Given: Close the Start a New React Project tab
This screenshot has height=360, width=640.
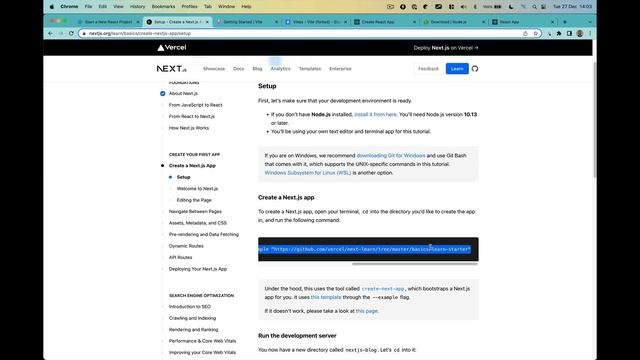Looking at the screenshot, I should click(138, 22).
